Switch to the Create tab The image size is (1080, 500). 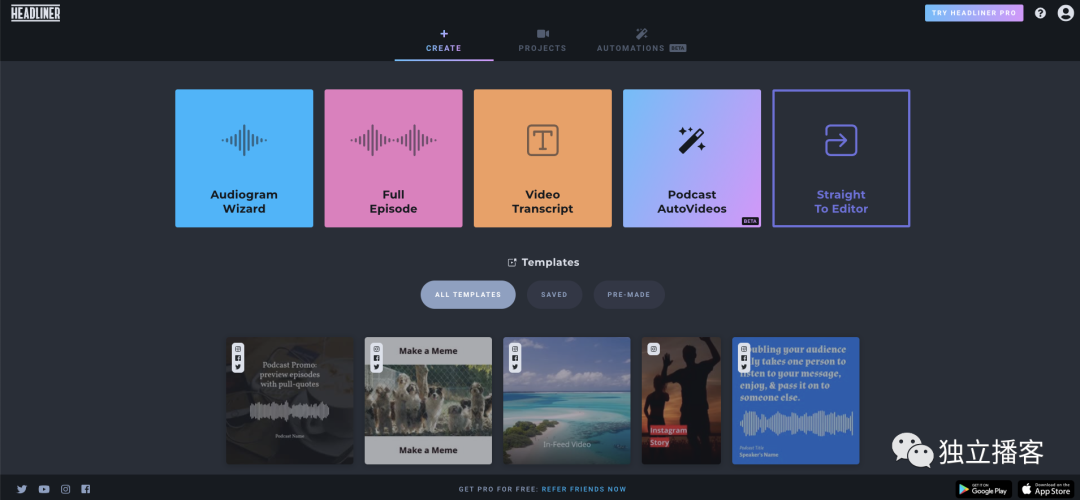tap(444, 41)
